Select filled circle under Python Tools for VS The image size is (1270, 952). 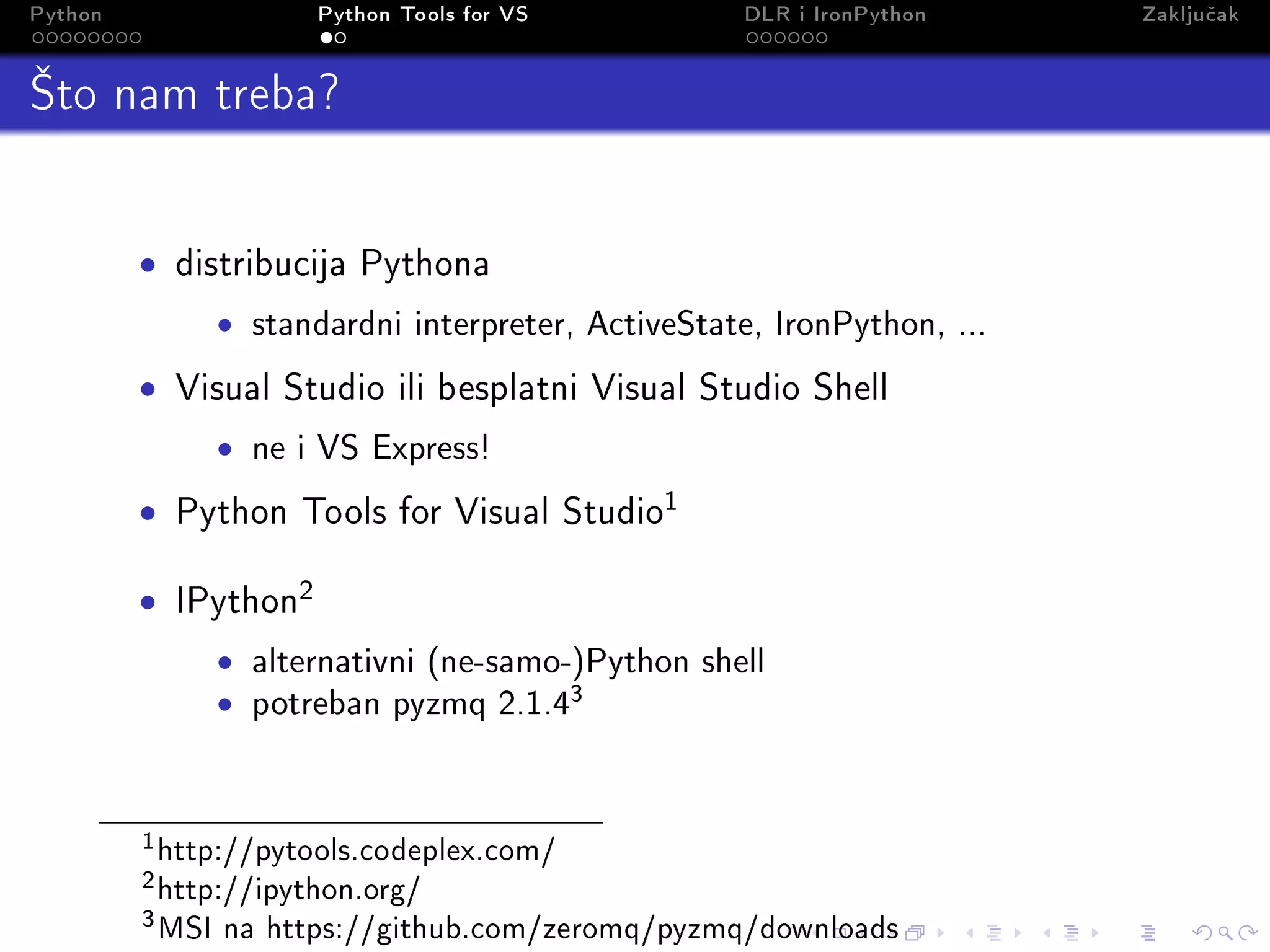tap(326, 38)
